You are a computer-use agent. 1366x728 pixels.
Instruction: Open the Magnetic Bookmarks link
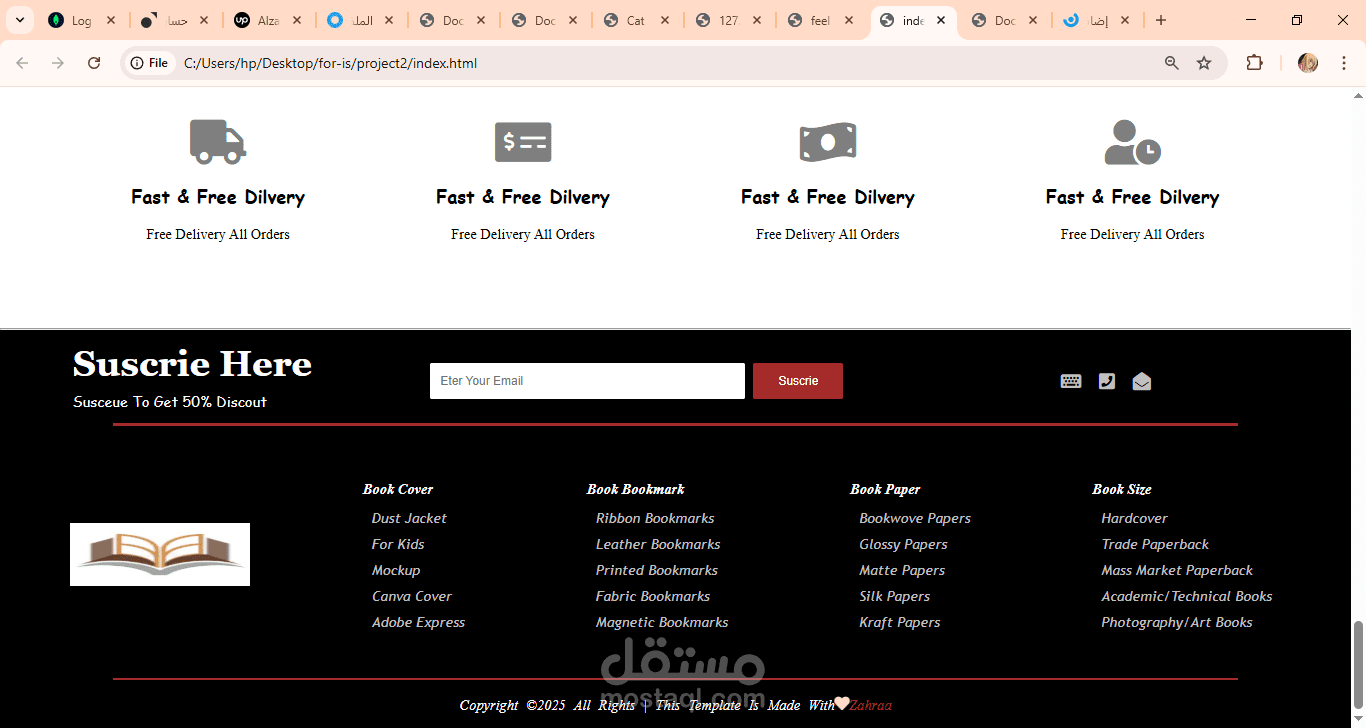[662, 622]
